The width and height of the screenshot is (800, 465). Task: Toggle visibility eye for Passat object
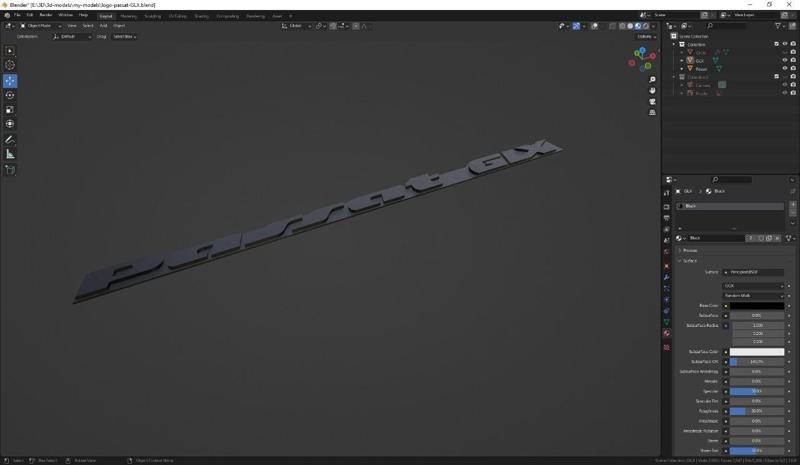pos(785,68)
